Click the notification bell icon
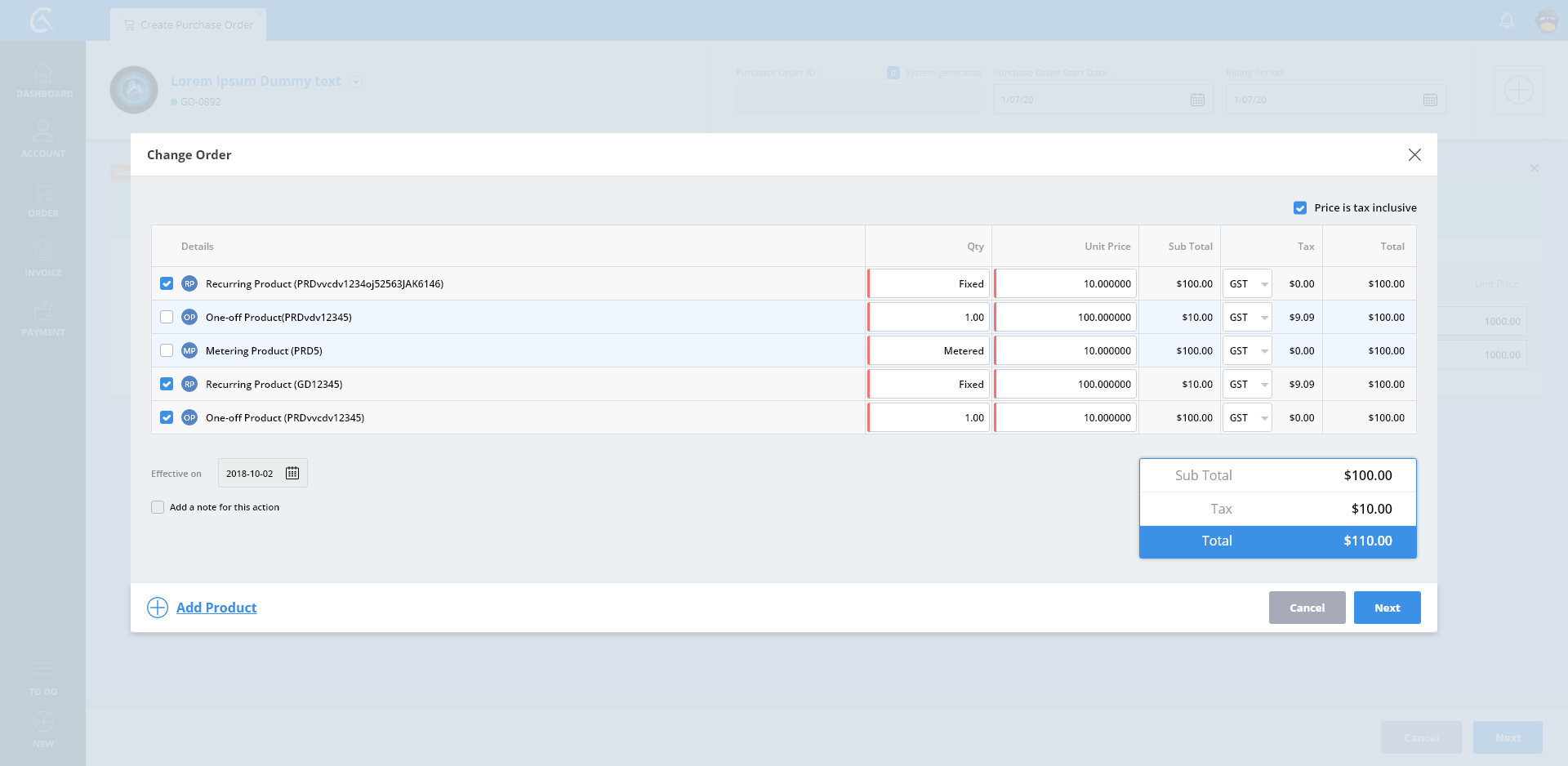1568x766 pixels. coord(1507,21)
